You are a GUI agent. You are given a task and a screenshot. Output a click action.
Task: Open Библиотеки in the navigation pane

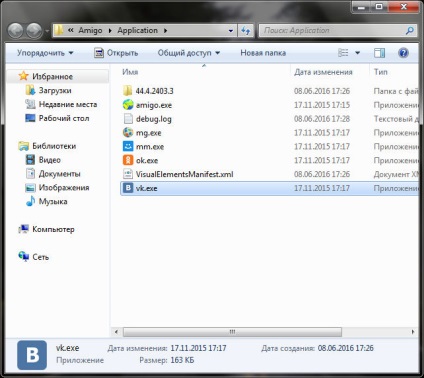54,146
